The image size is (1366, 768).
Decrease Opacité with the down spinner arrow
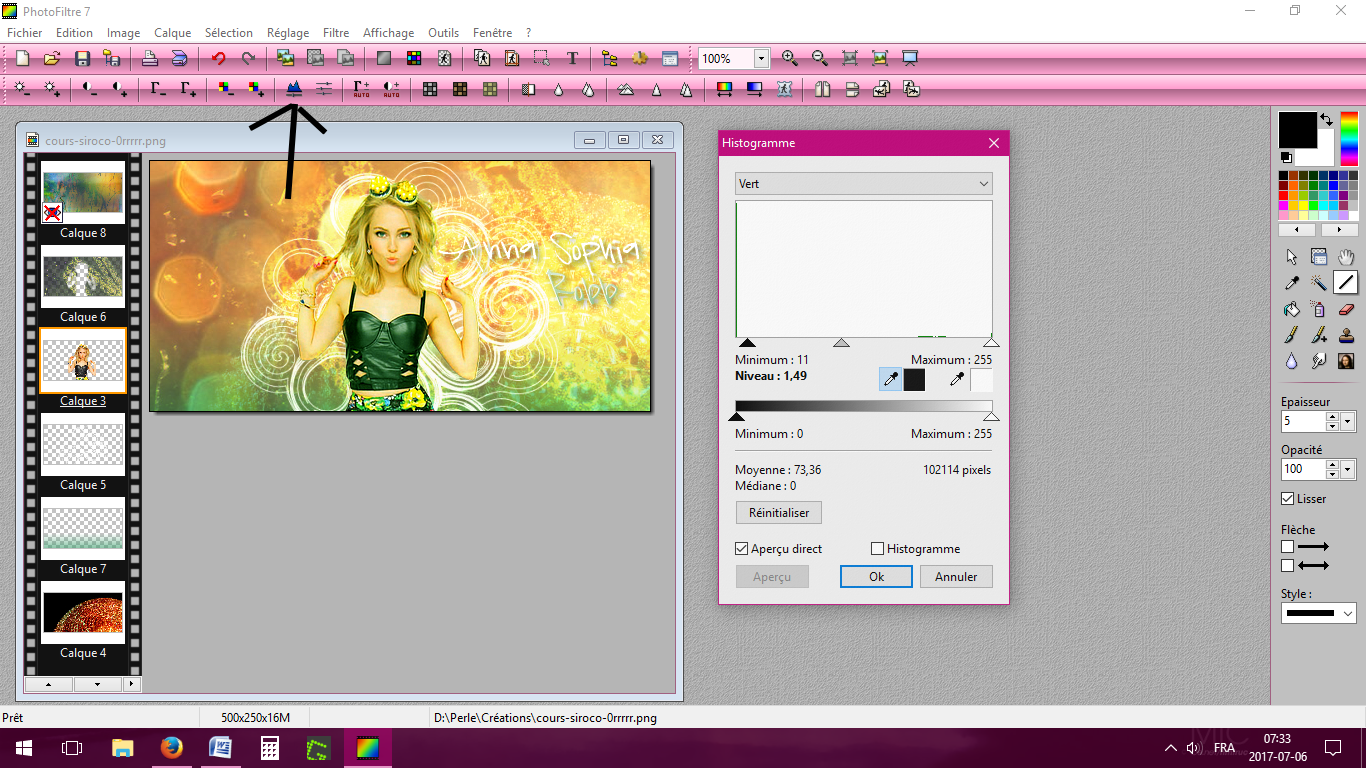tap(1333, 474)
